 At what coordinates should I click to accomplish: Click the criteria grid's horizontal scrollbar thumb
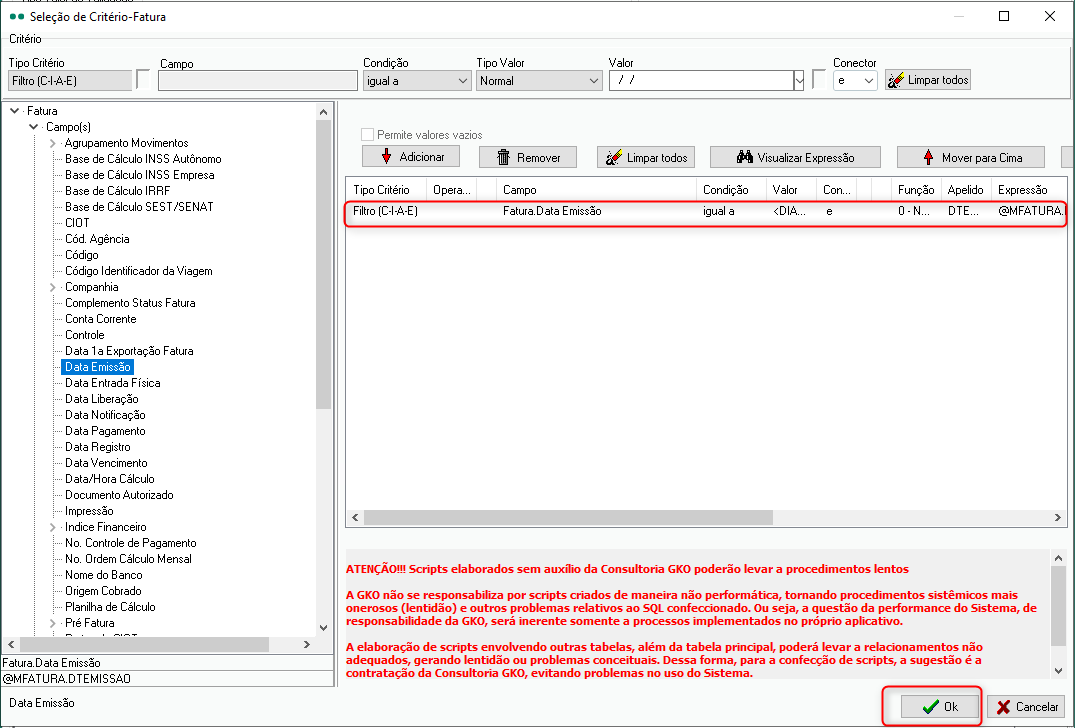[x=568, y=518]
